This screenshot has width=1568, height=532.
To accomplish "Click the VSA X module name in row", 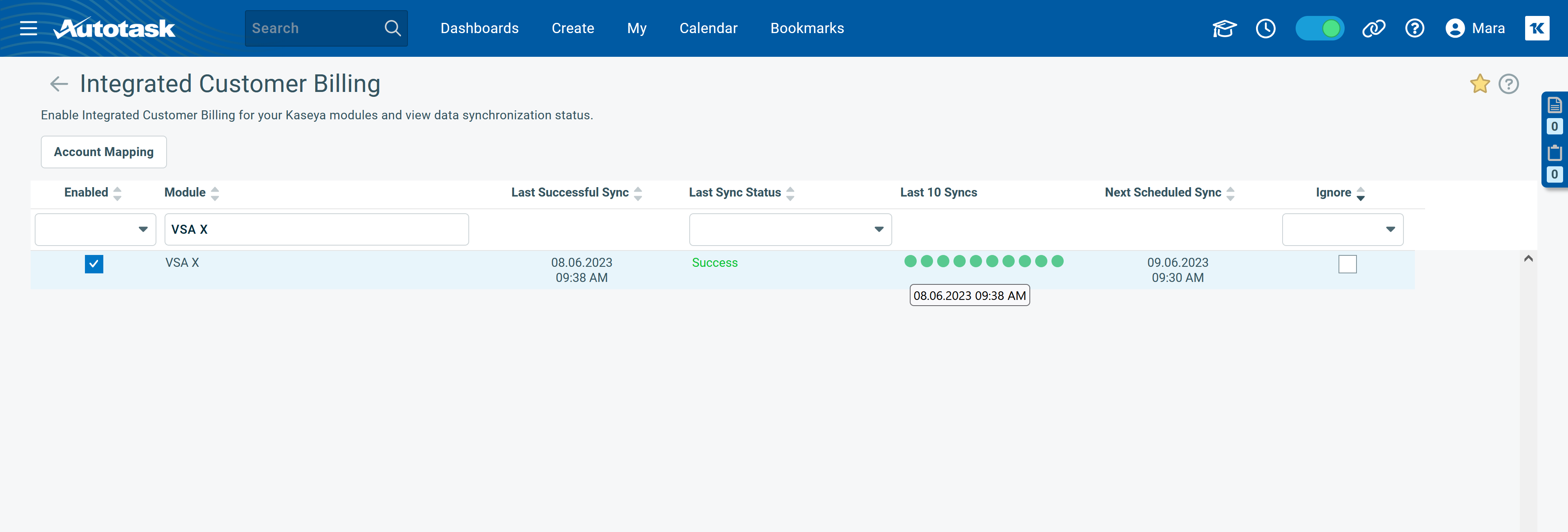I will coord(182,263).
